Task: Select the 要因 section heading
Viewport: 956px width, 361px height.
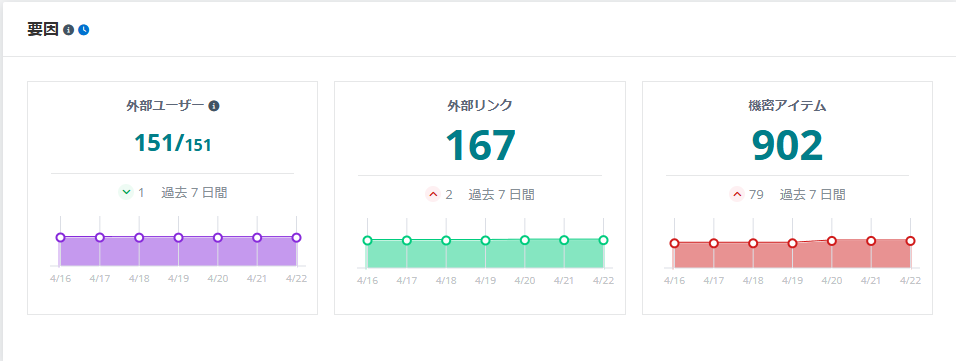Action: pos(43,30)
